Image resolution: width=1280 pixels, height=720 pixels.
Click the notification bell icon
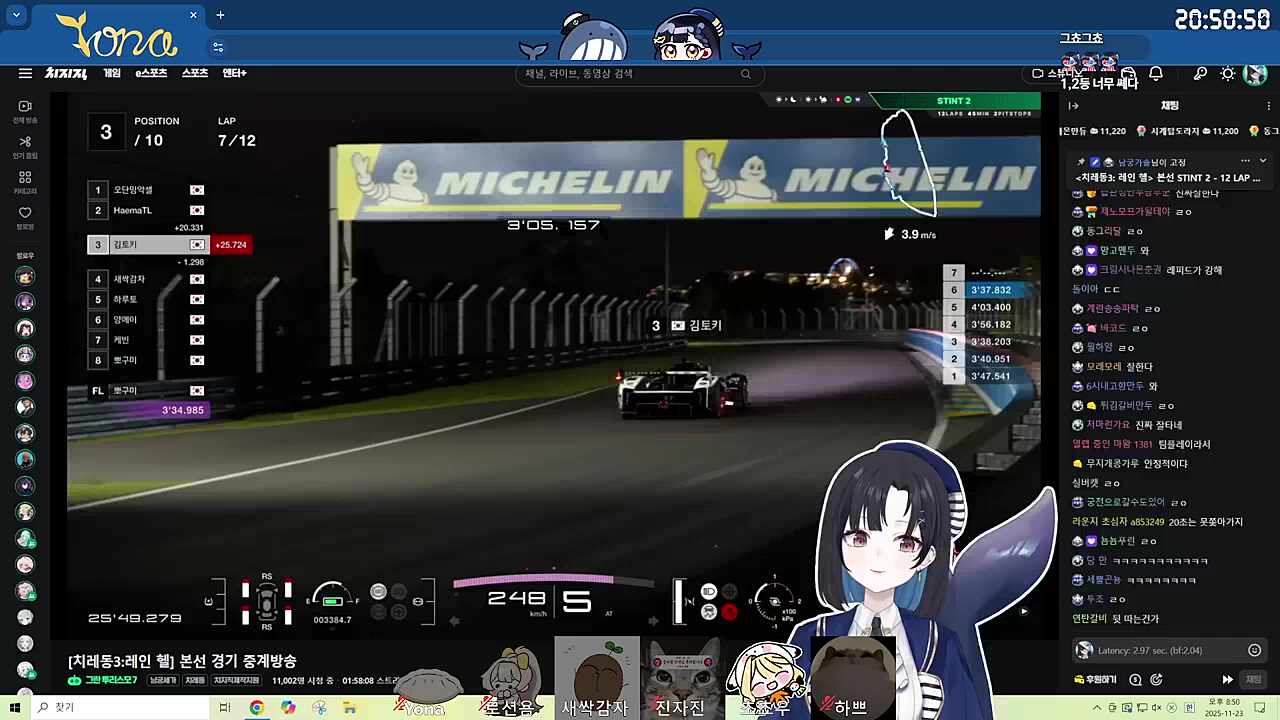pyautogui.click(x=1156, y=73)
